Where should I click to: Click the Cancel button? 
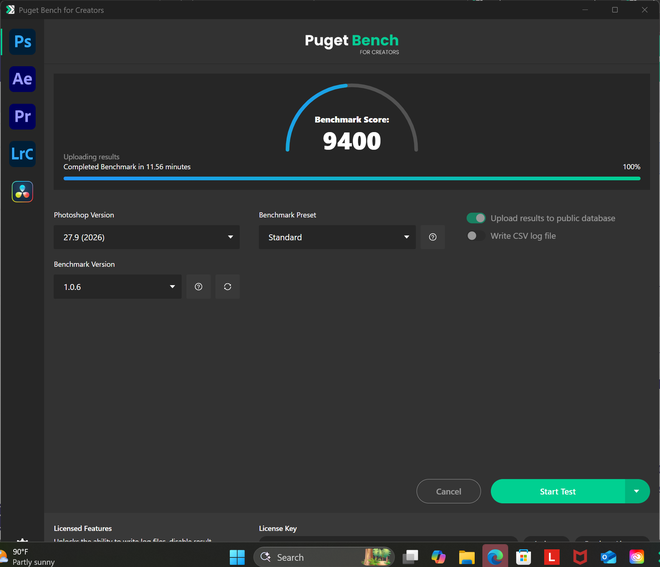449,491
